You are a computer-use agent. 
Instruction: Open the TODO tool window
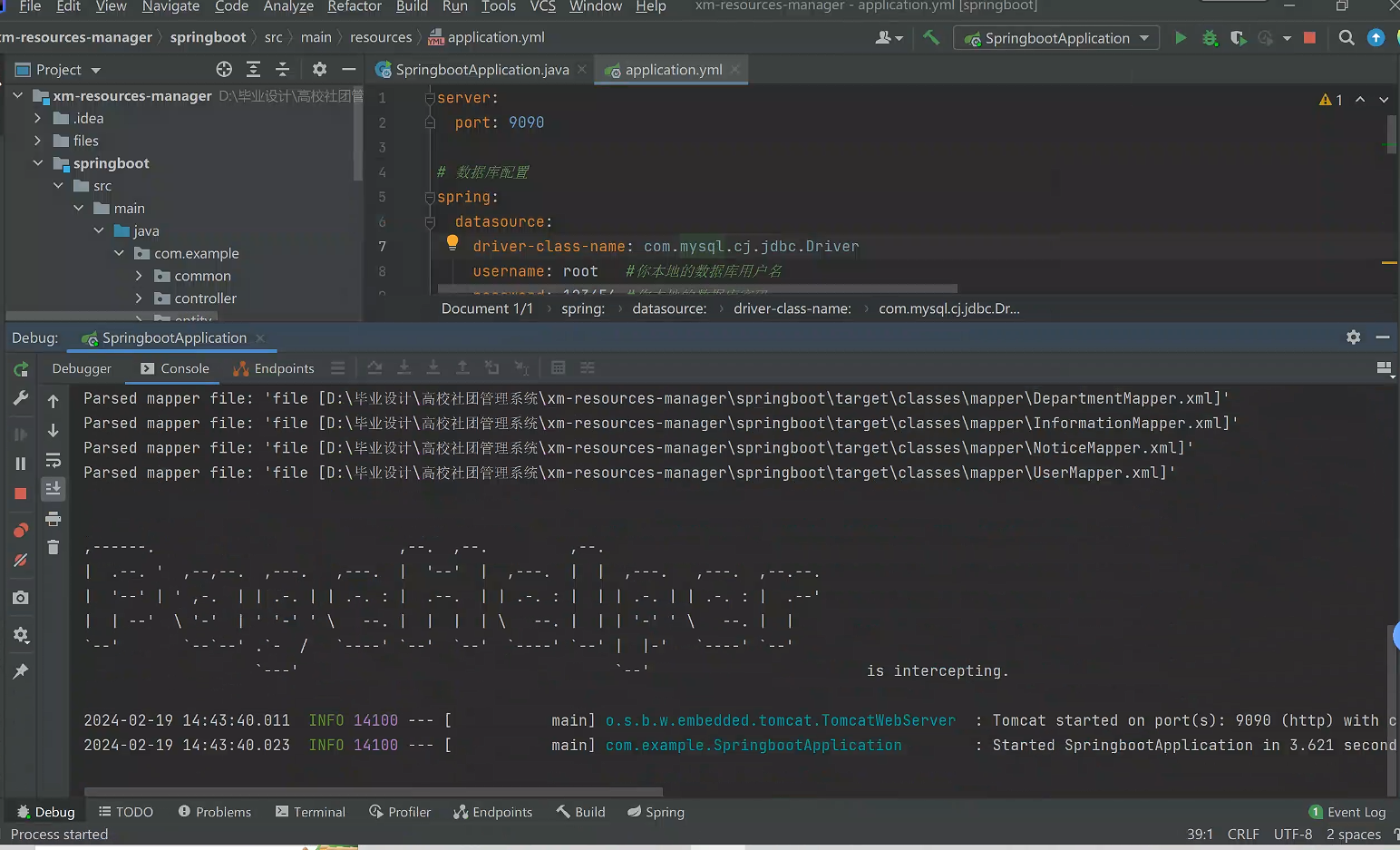point(126,812)
